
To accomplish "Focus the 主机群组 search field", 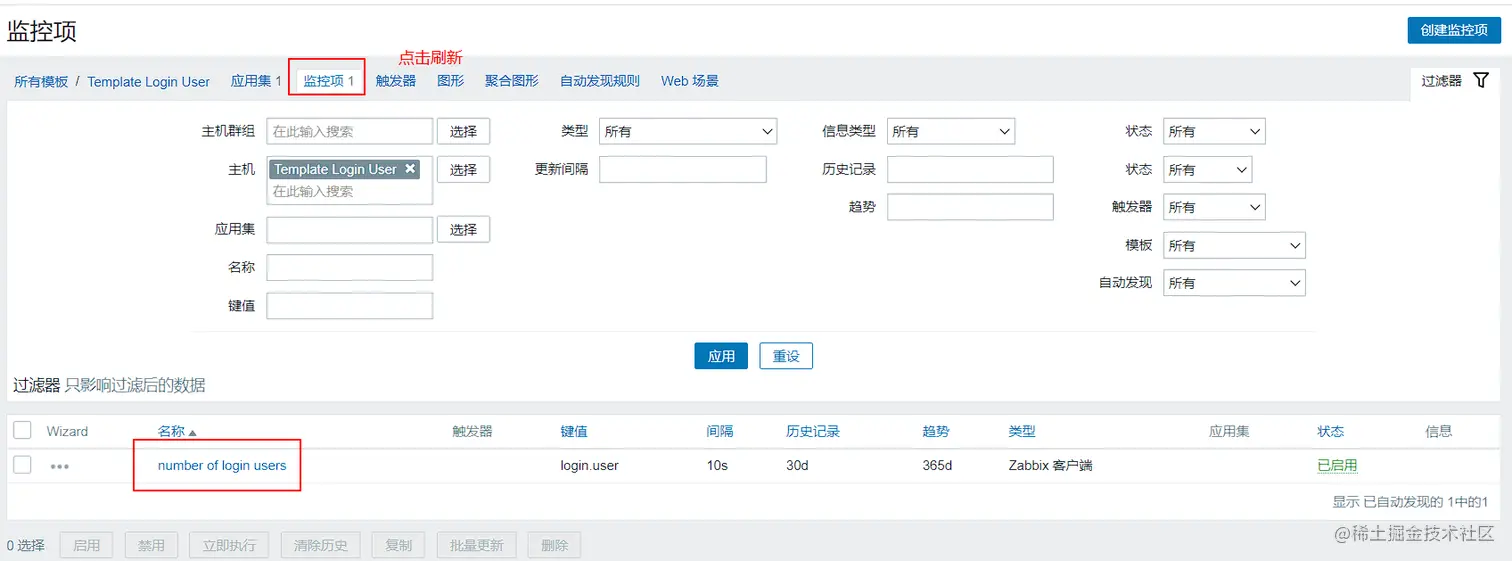I will (x=350, y=131).
